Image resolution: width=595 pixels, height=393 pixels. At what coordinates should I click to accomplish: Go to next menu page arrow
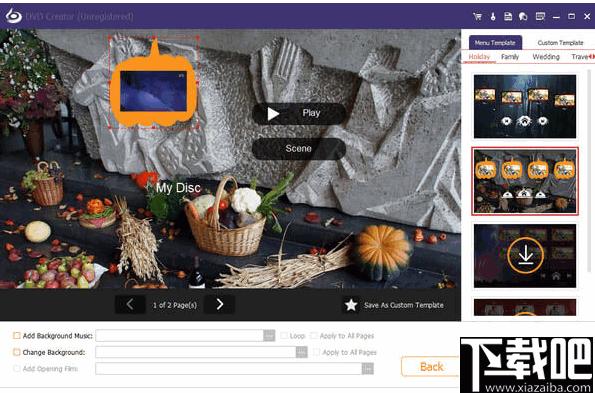tap(220, 304)
